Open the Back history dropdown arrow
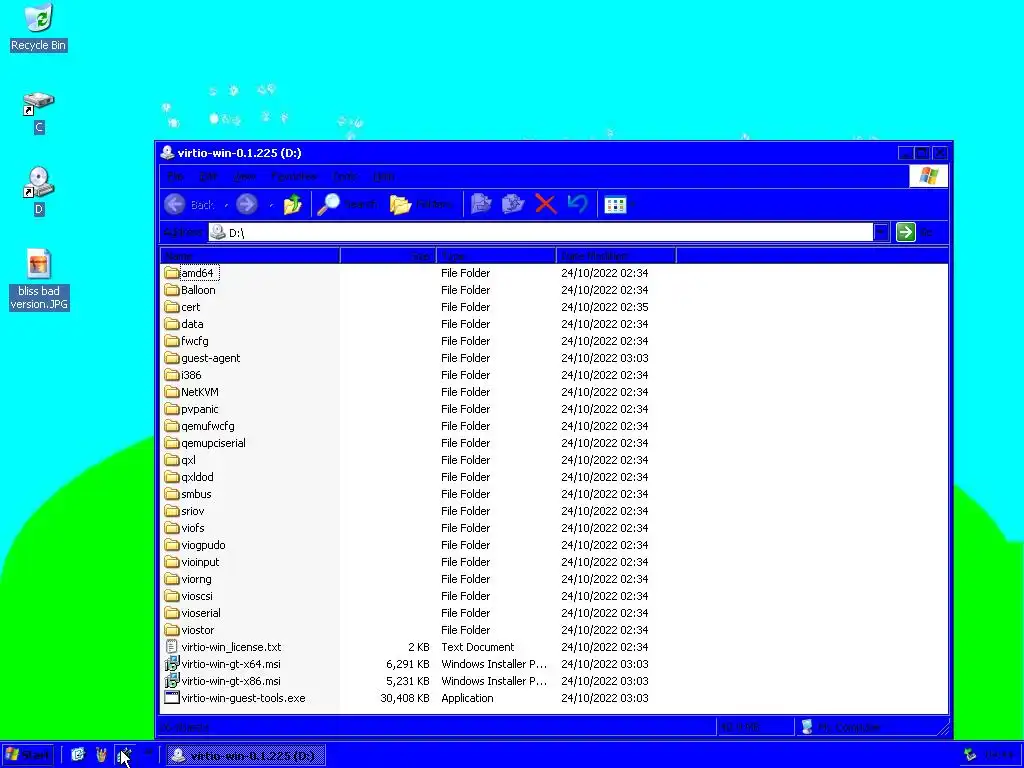Screen dimensions: 1024x768 [226, 205]
